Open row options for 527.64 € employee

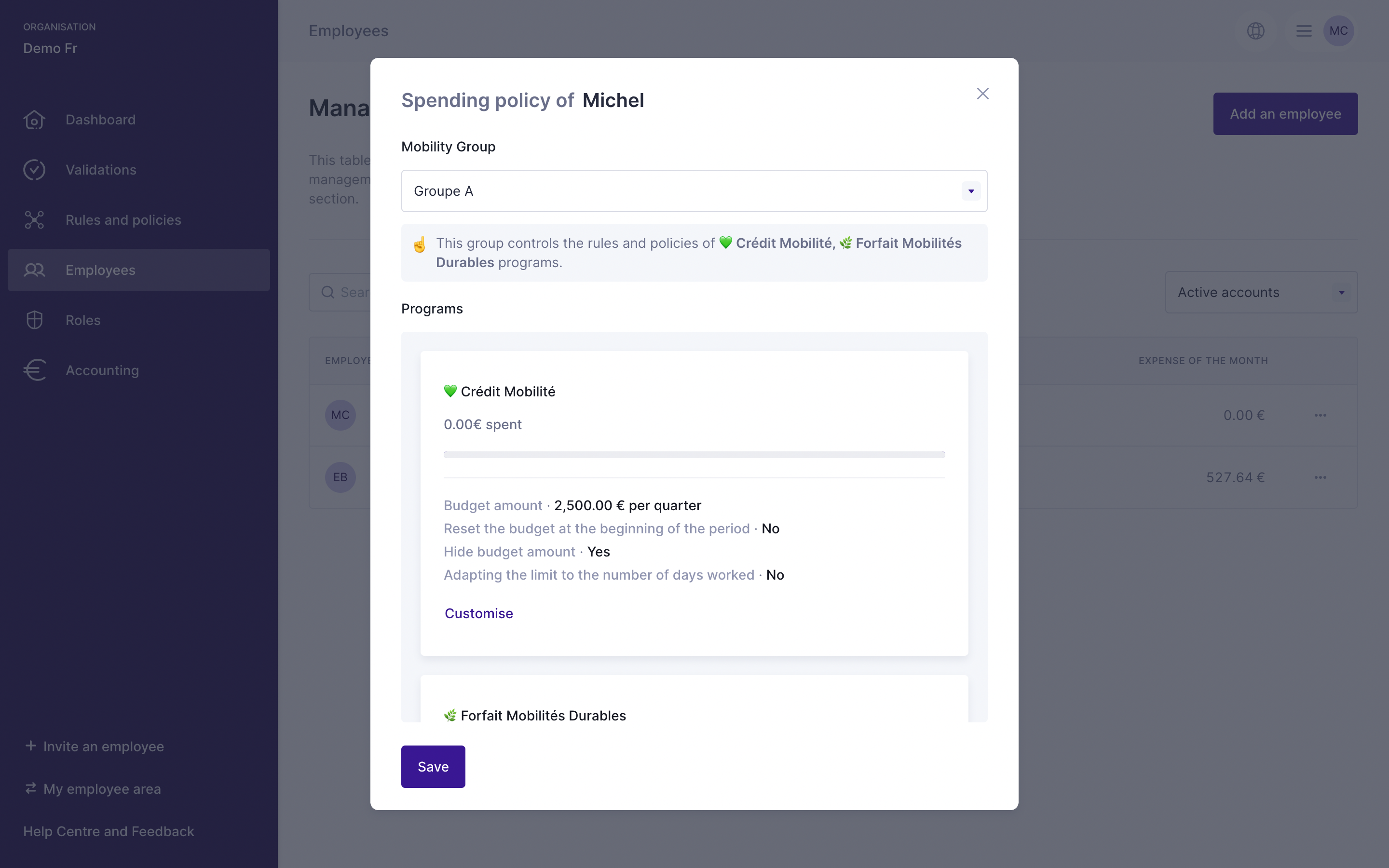[1320, 477]
